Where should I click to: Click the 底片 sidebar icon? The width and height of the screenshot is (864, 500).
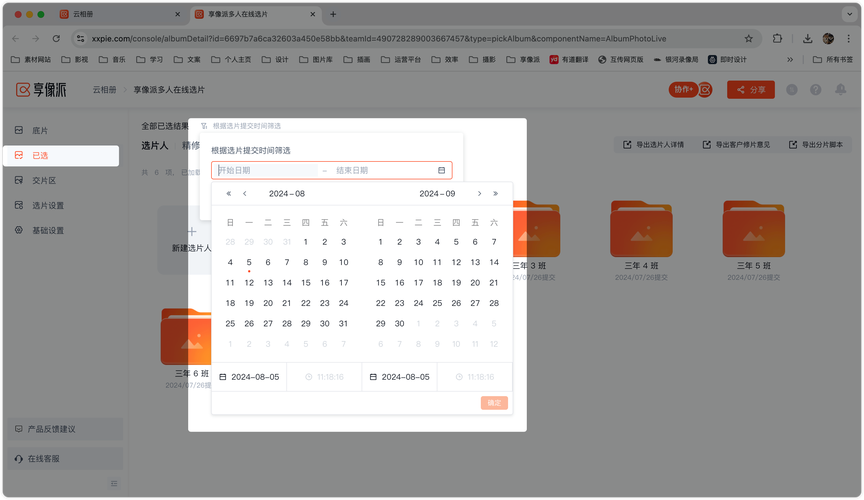19,131
